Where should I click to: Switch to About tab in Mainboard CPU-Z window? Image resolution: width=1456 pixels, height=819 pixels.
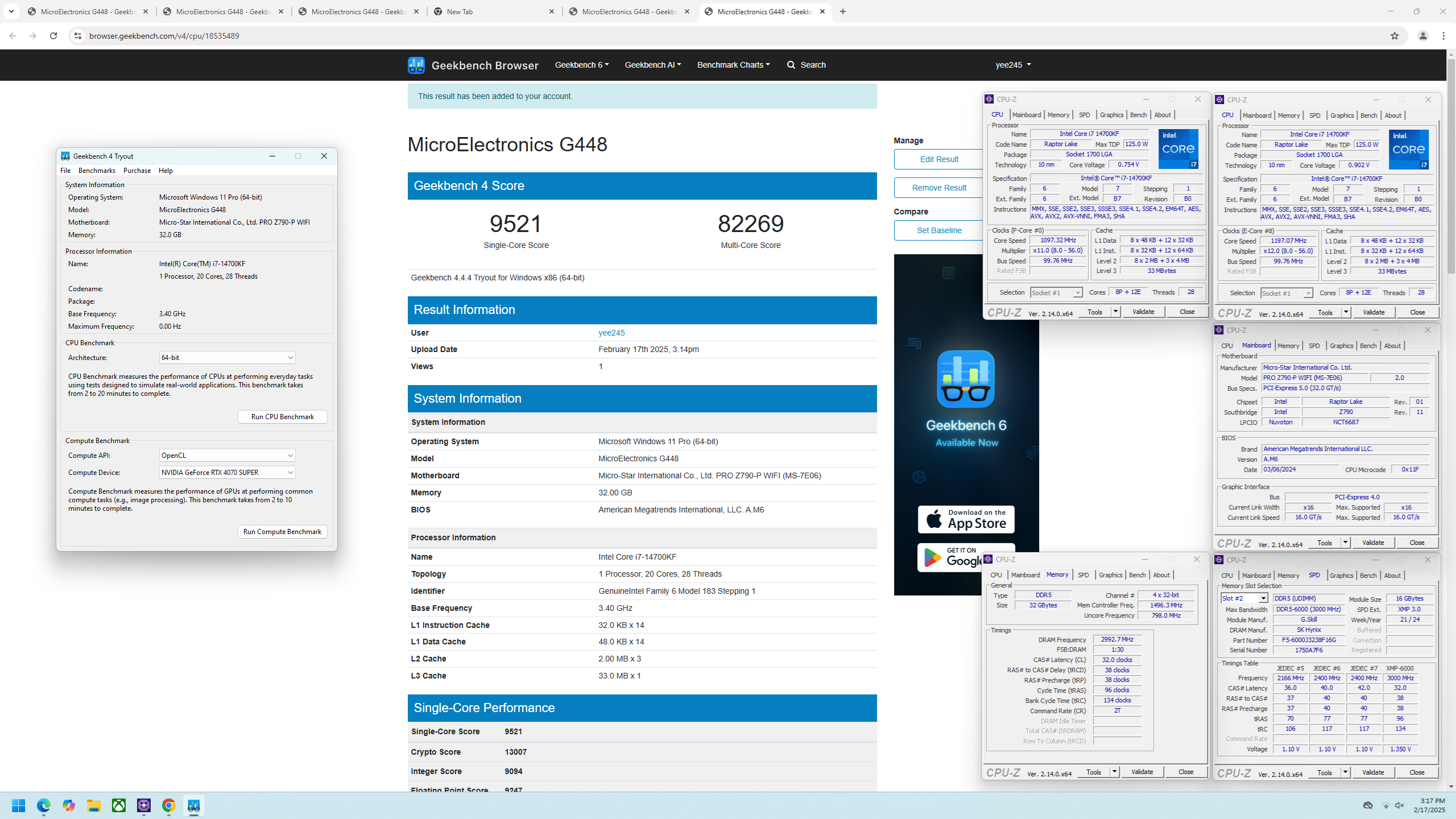[1392, 346]
